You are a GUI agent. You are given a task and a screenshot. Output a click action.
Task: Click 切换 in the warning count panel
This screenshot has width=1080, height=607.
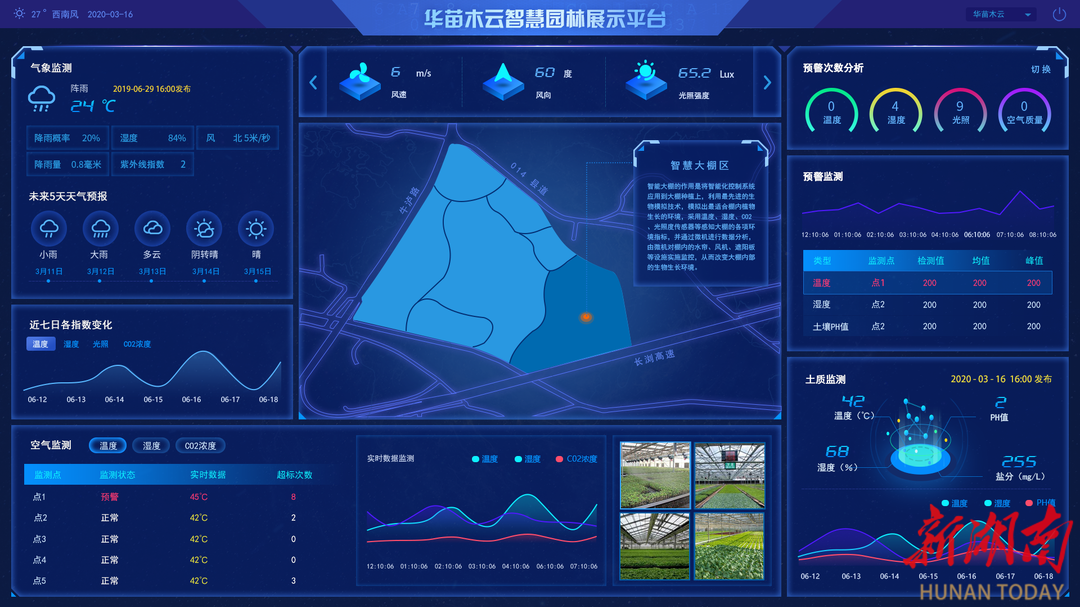1040,69
